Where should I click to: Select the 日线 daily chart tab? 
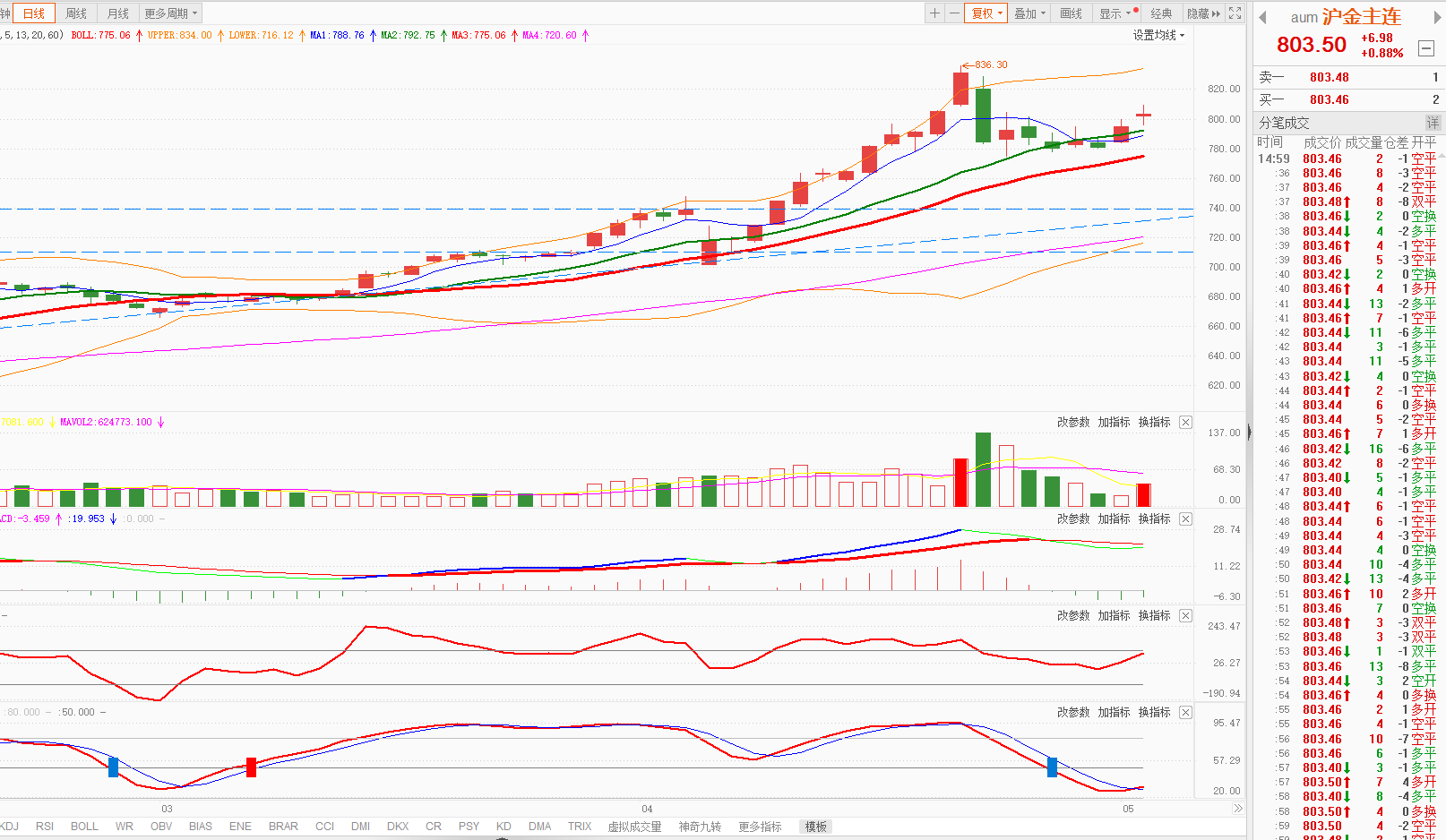click(34, 13)
